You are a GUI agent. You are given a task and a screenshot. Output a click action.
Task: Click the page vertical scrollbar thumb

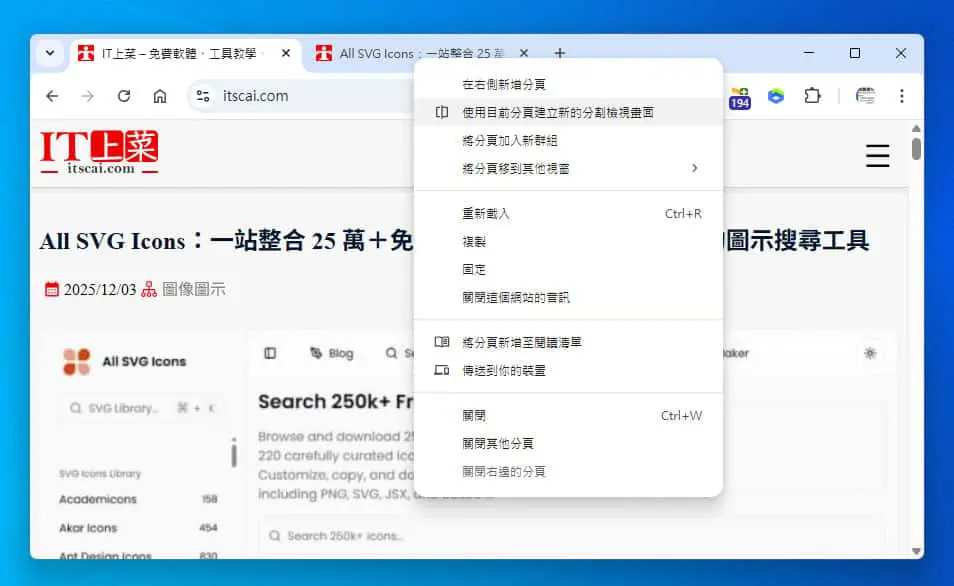tap(916, 149)
